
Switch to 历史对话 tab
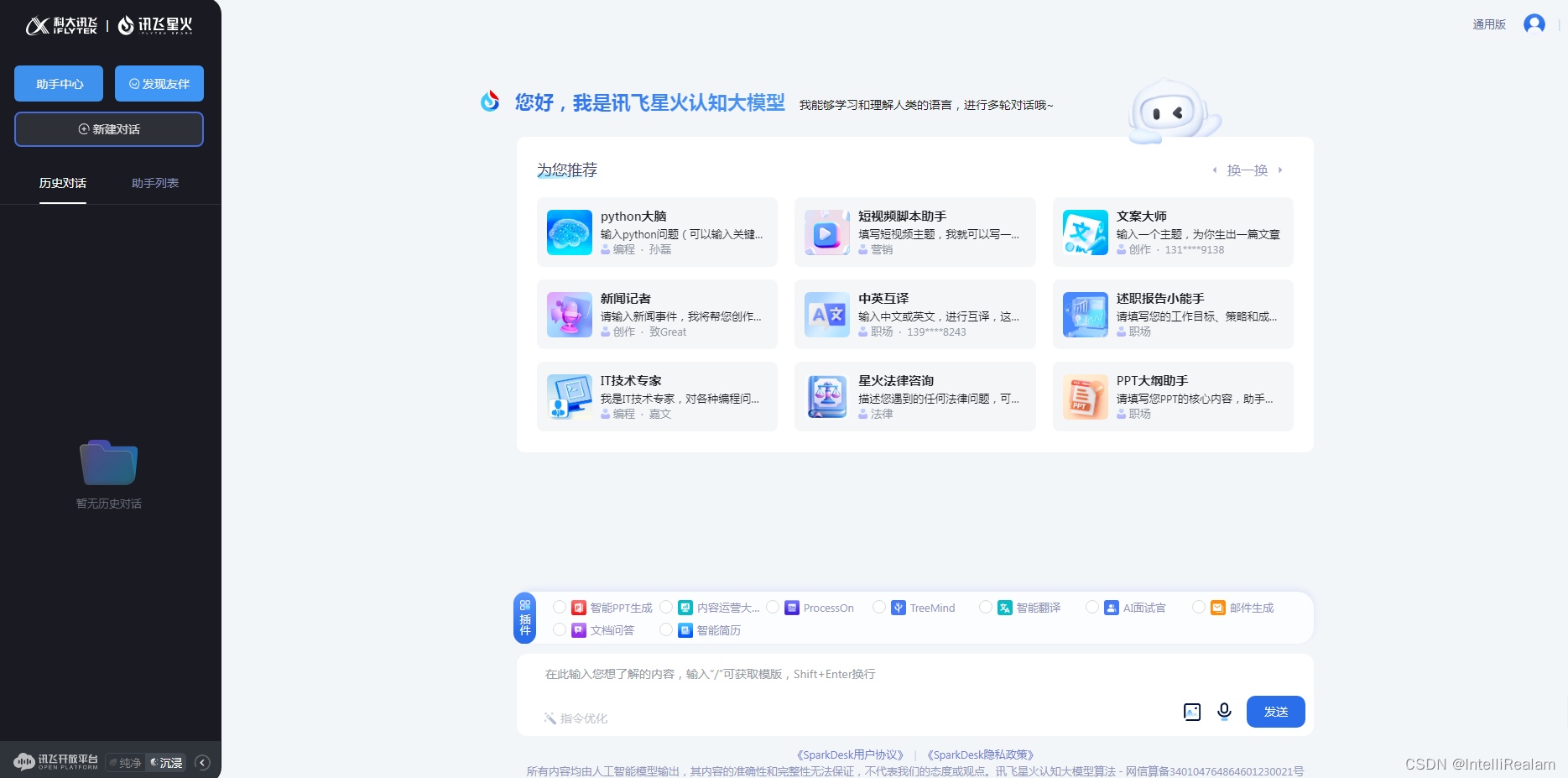[x=63, y=183]
